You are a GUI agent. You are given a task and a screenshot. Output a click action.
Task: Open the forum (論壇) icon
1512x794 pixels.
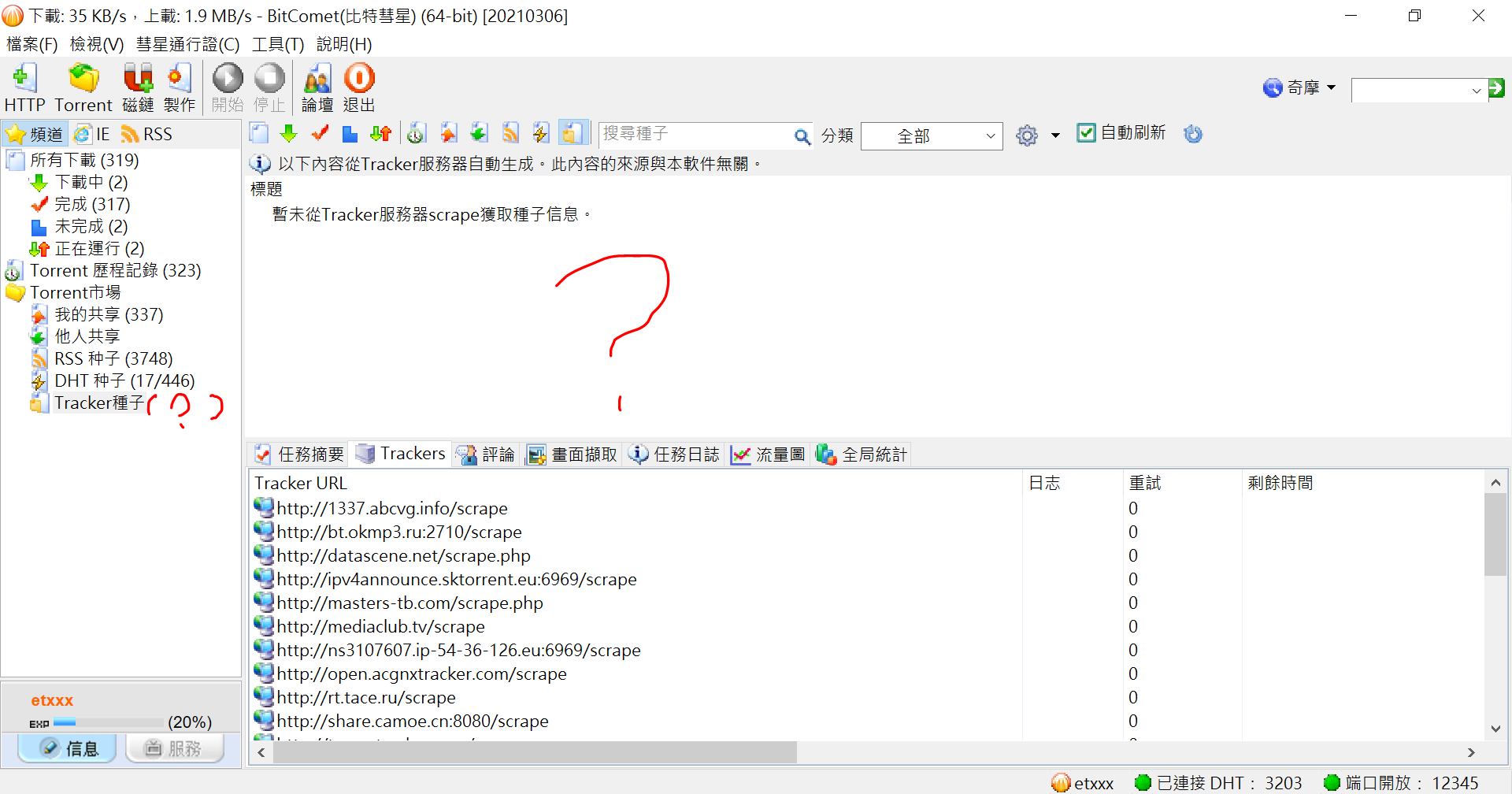[x=317, y=87]
